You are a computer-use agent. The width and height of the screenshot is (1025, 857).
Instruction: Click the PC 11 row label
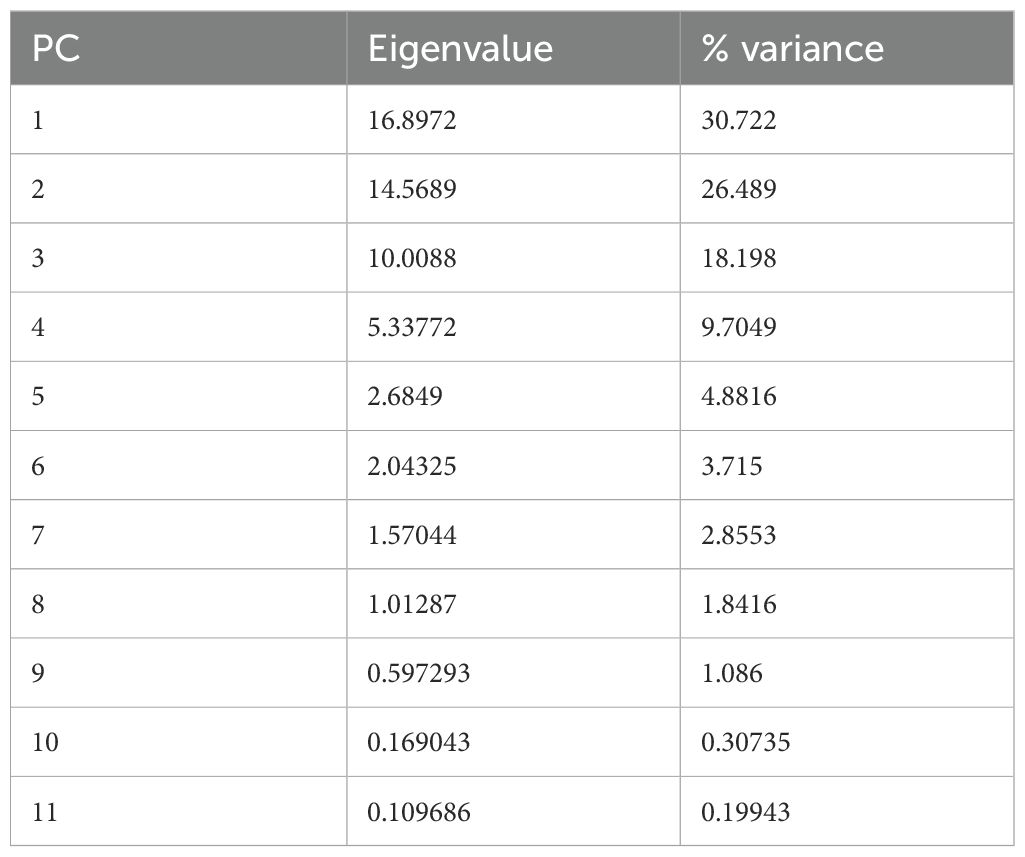pyautogui.click(x=45, y=812)
